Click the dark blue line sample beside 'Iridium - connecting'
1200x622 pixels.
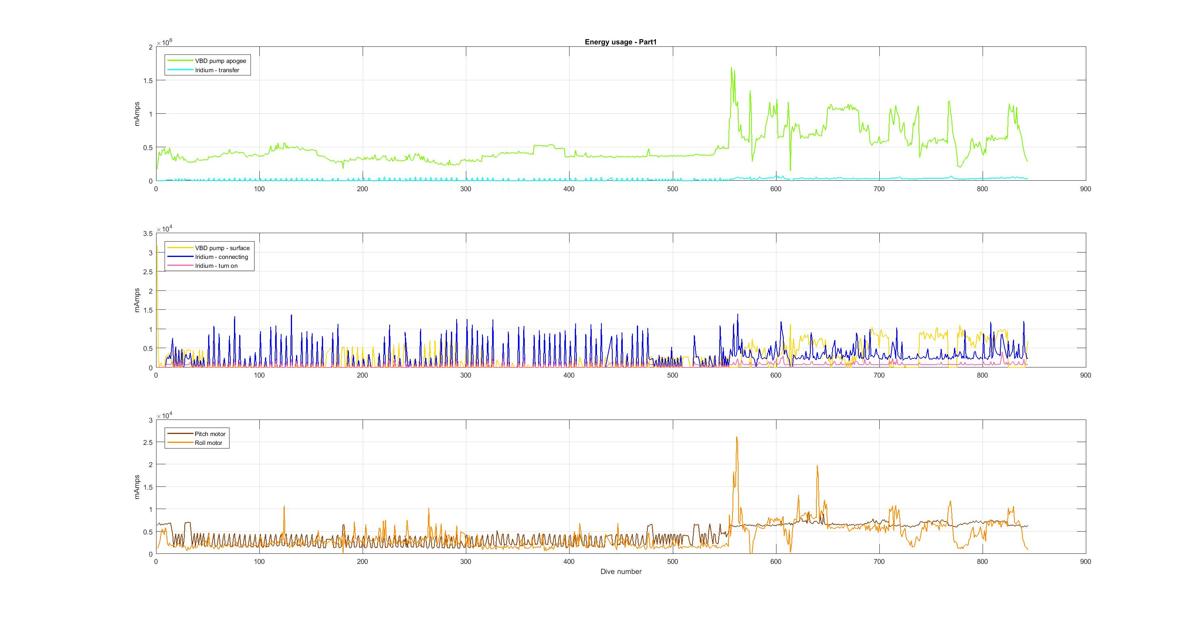pos(180,256)
